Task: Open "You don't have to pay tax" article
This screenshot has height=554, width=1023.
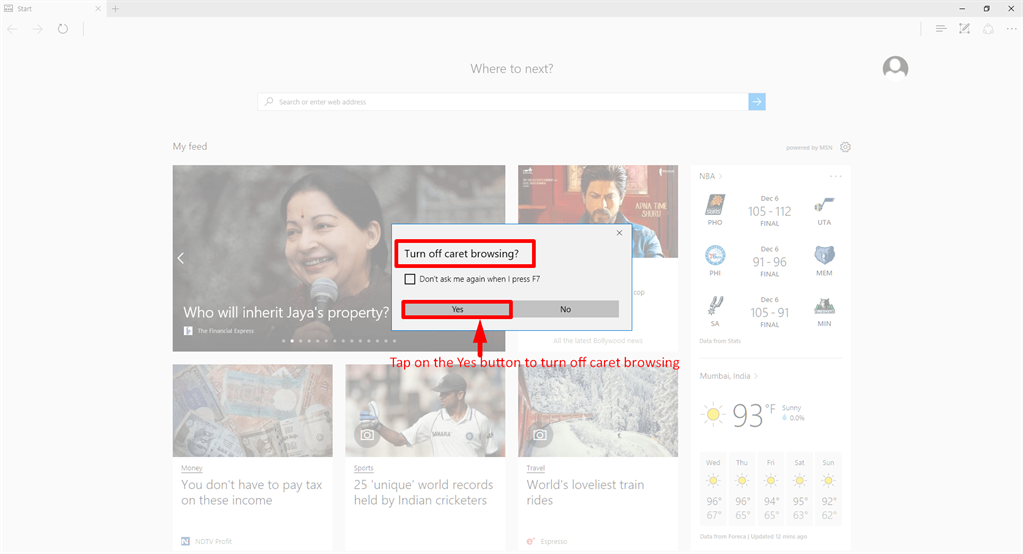Action: pos(252,493)
